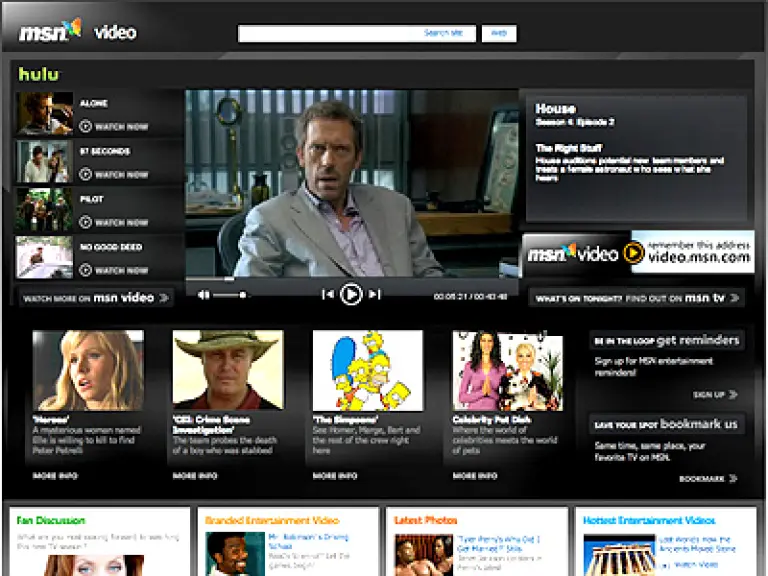Open the Hulu logo link
This screenshot has height=576, width=768.
(x=39, y=74)
